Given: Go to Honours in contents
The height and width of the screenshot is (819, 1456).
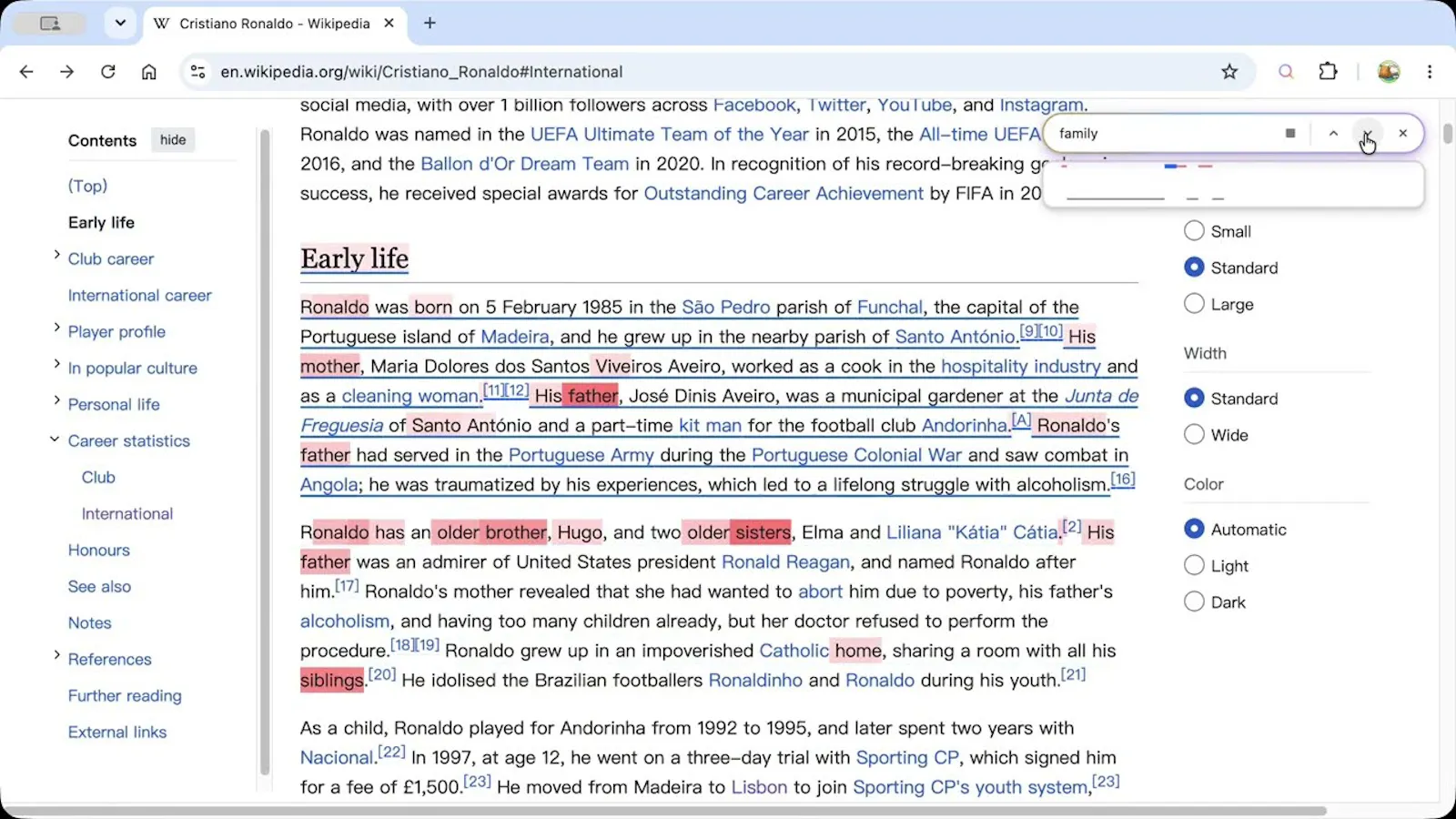Looking at the screenshot, I should (99, 550).
